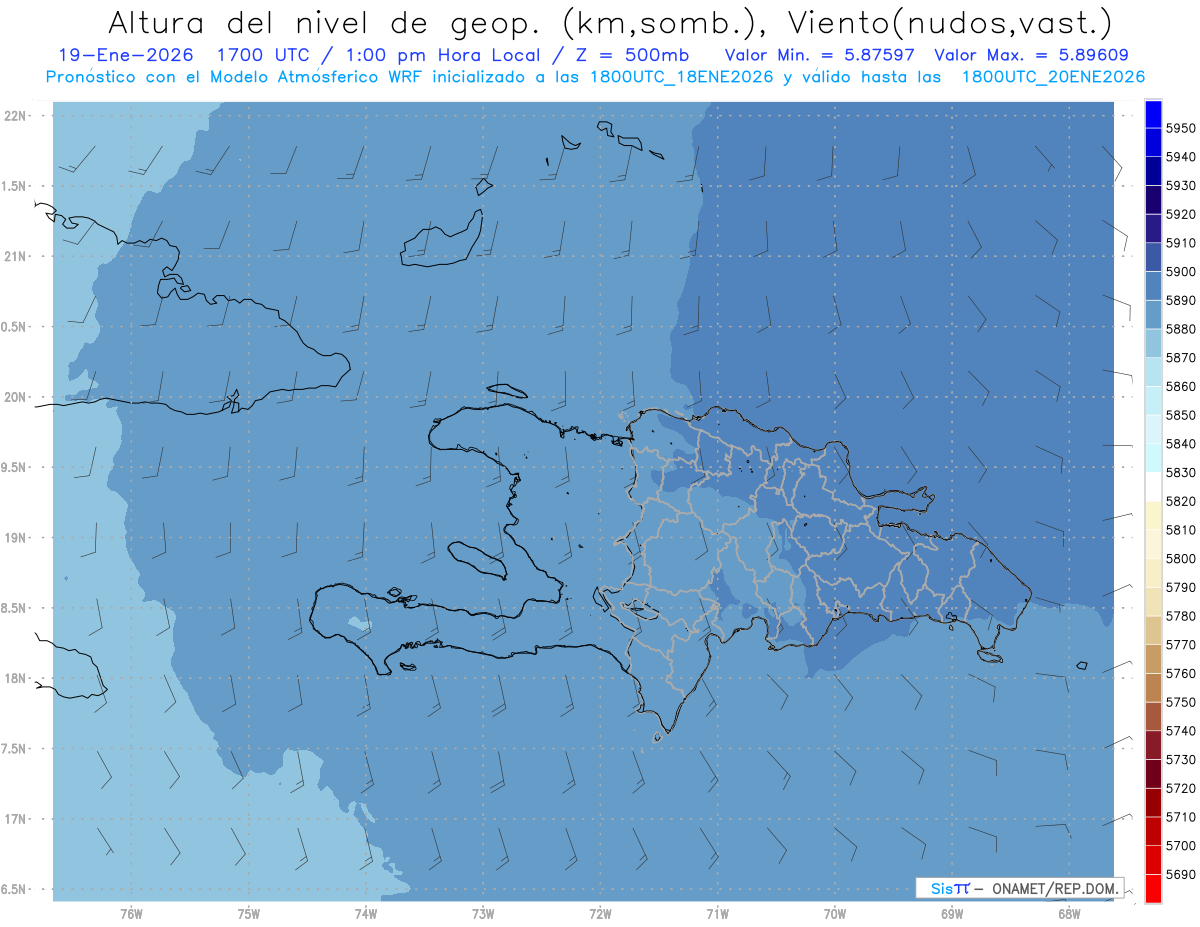Click the '5690' legend value
This screenshot has width=1200, height=927.
pyautogui.click(x=1181, y=874)
